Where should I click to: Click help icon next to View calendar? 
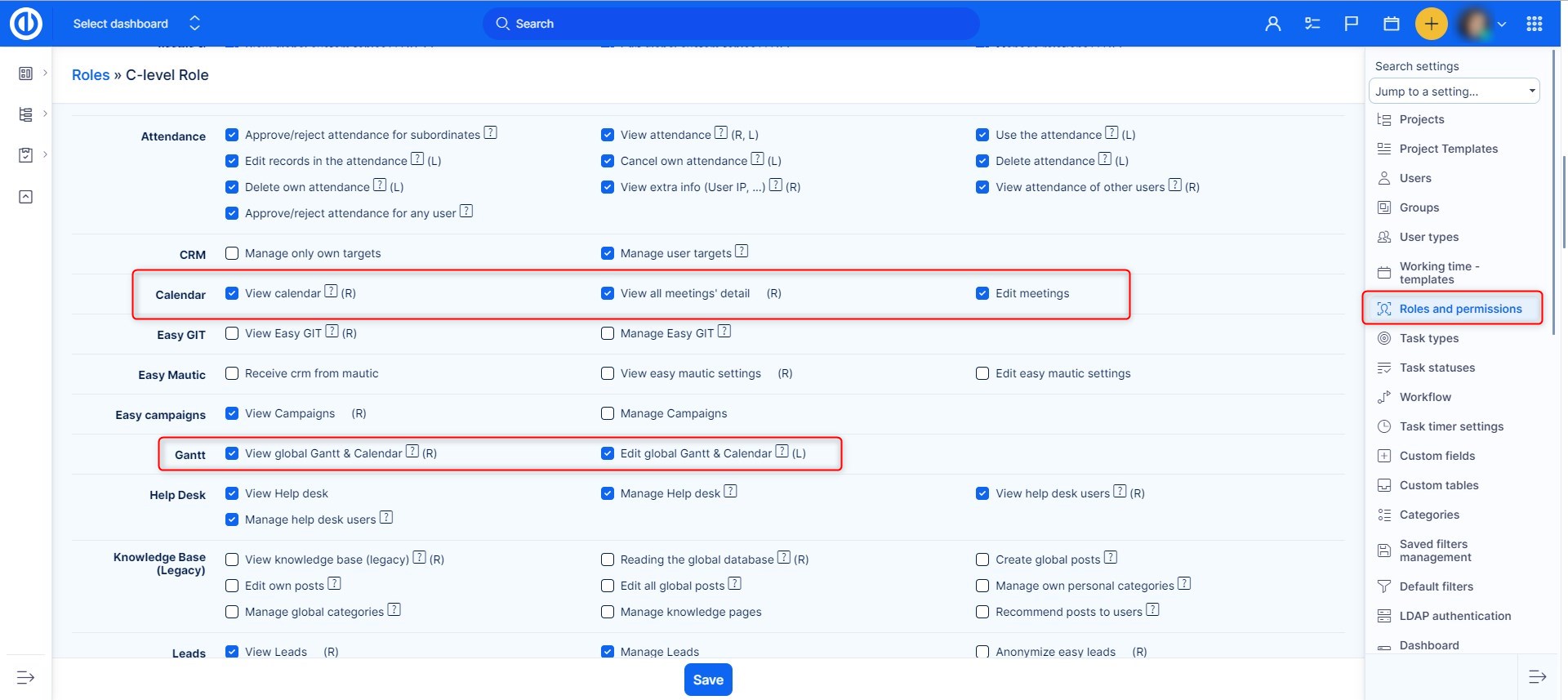[331, 292]
